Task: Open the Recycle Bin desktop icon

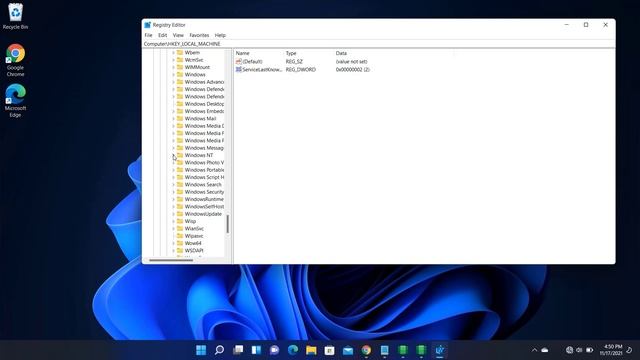Action: (x=15, y=16)
